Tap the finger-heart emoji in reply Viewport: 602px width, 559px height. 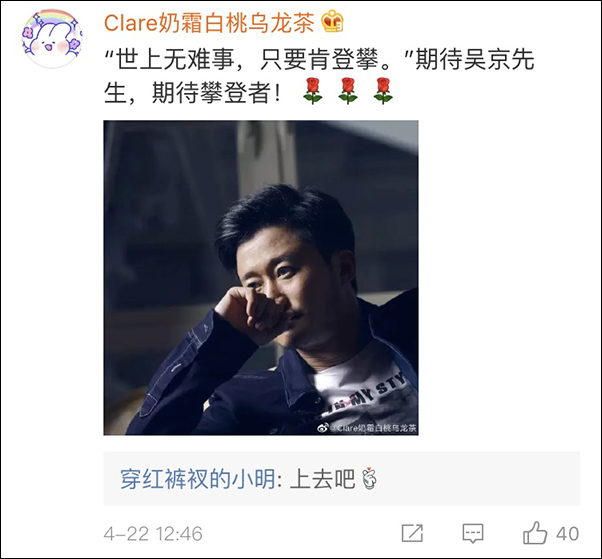[x=369, y=479]
